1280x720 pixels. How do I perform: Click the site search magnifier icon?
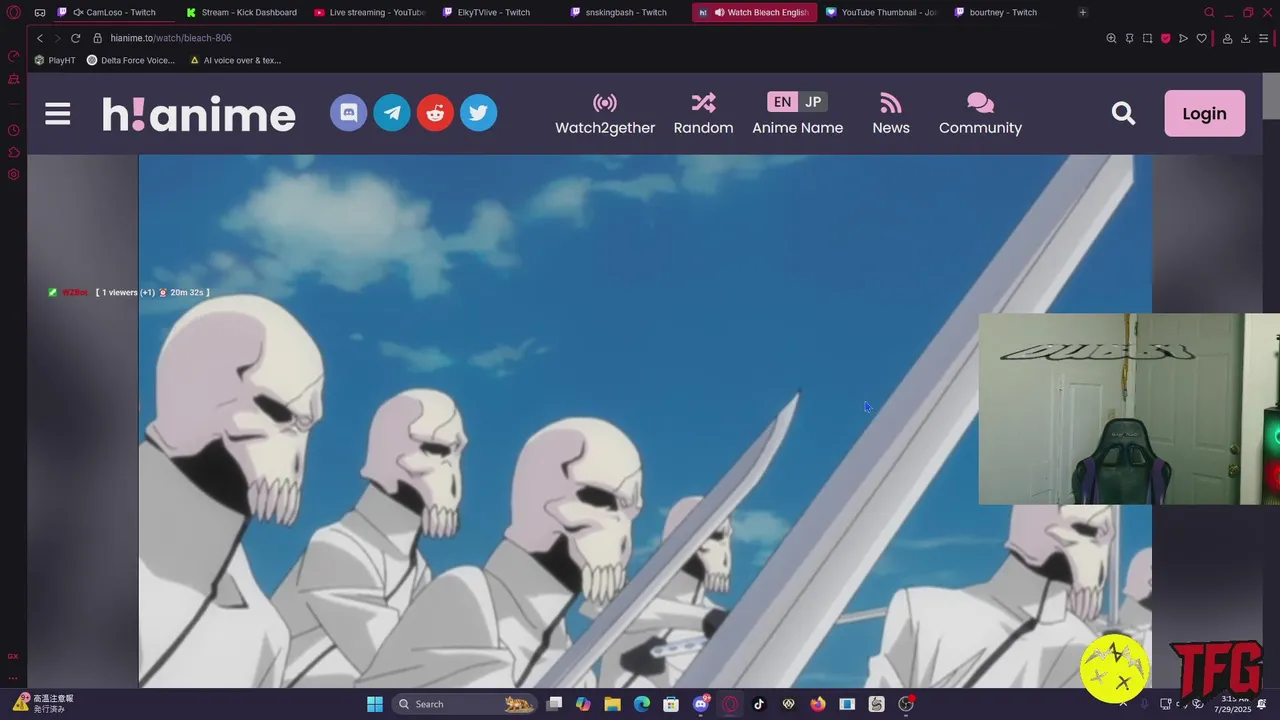tap(1123, 114)
